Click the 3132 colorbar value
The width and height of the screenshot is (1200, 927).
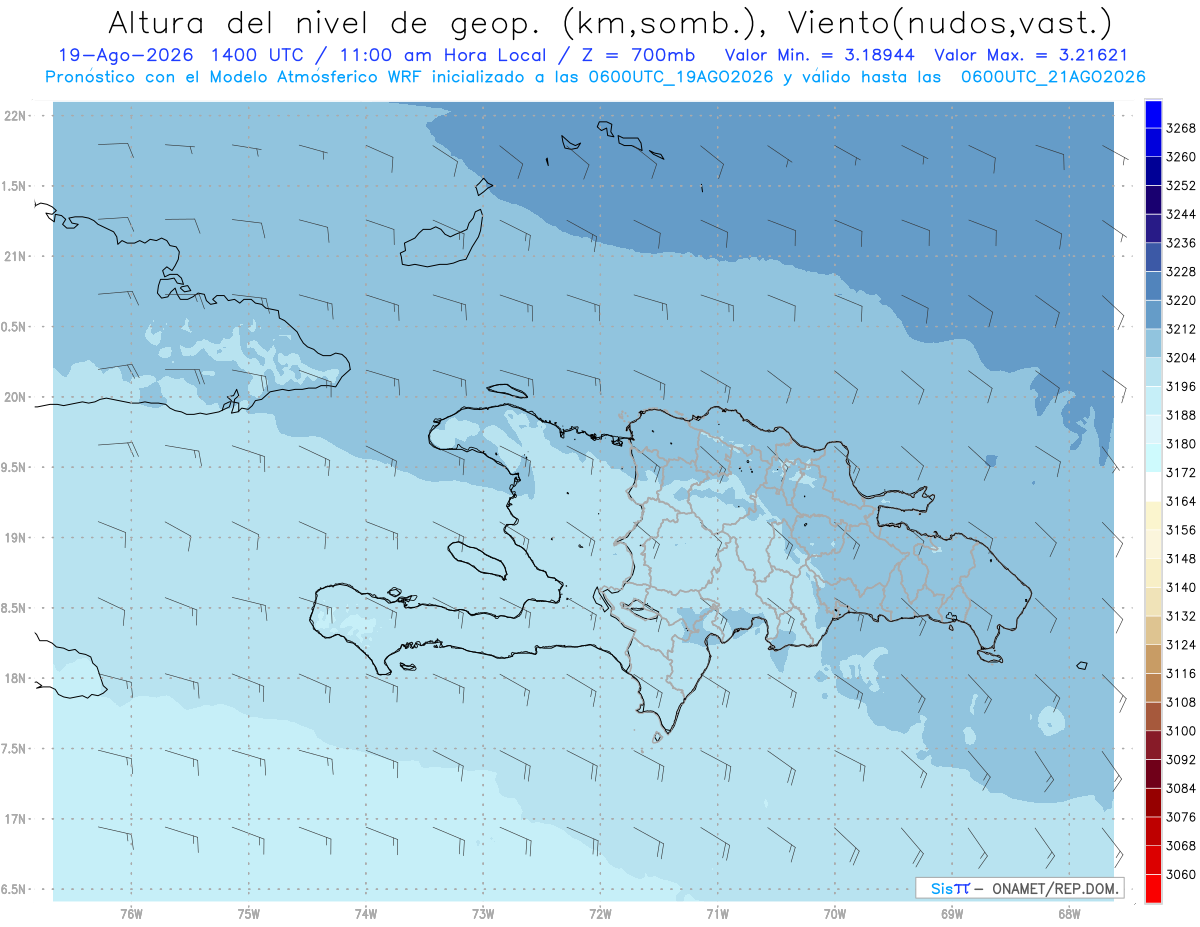coord(1181,616)
